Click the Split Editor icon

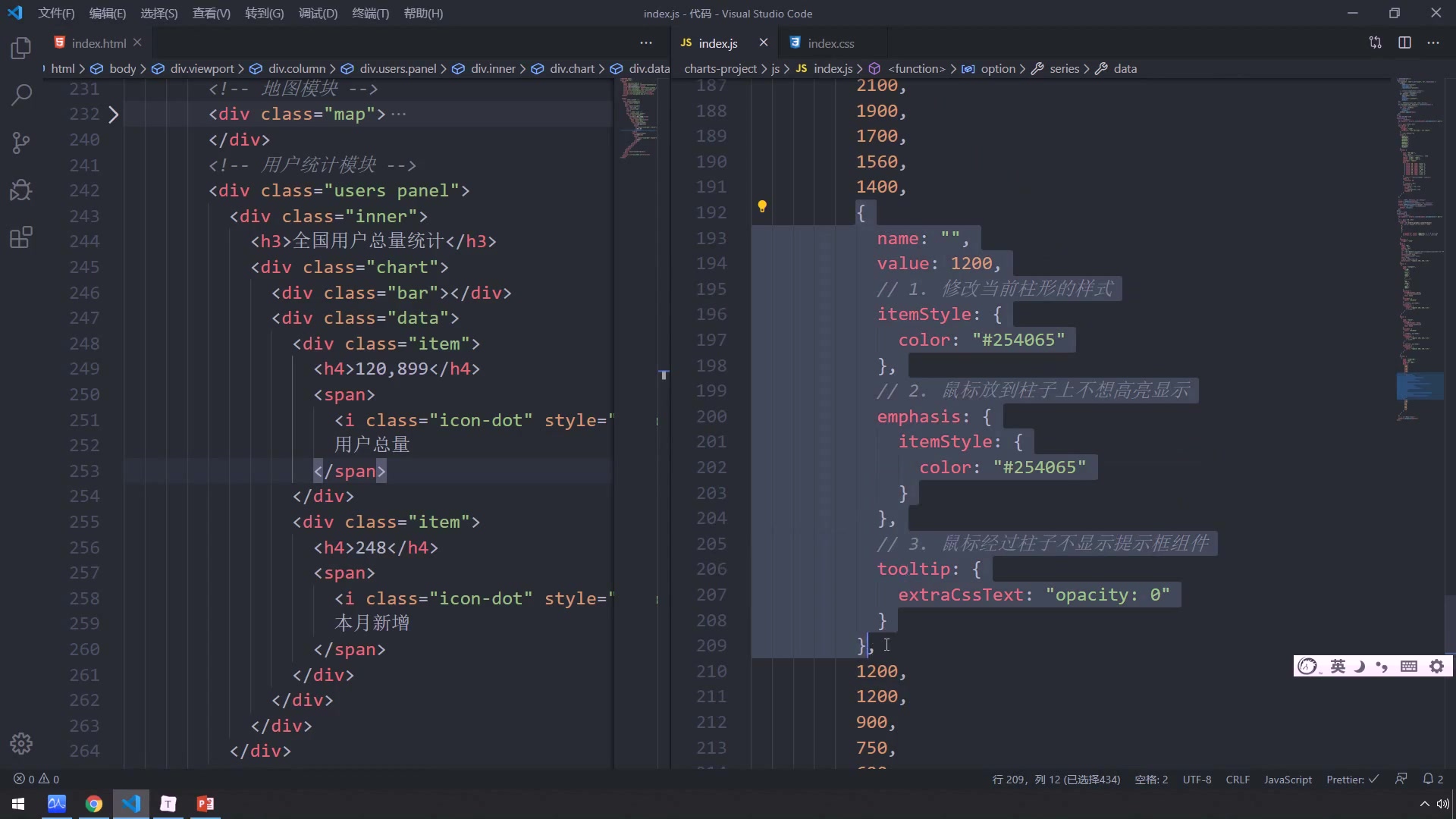click(x=1404, y=42)
